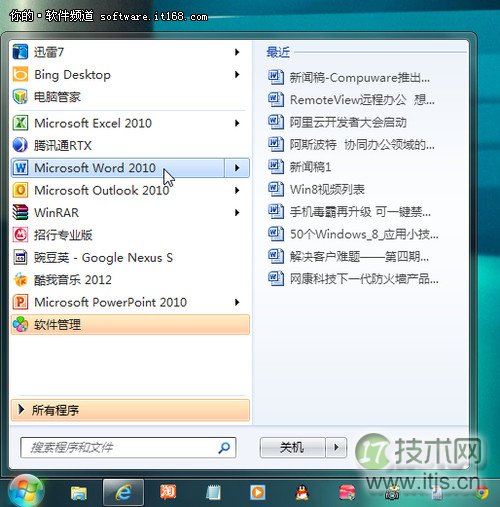
Task: Click the Windows Start orb
Action: [x=26, y=491]
